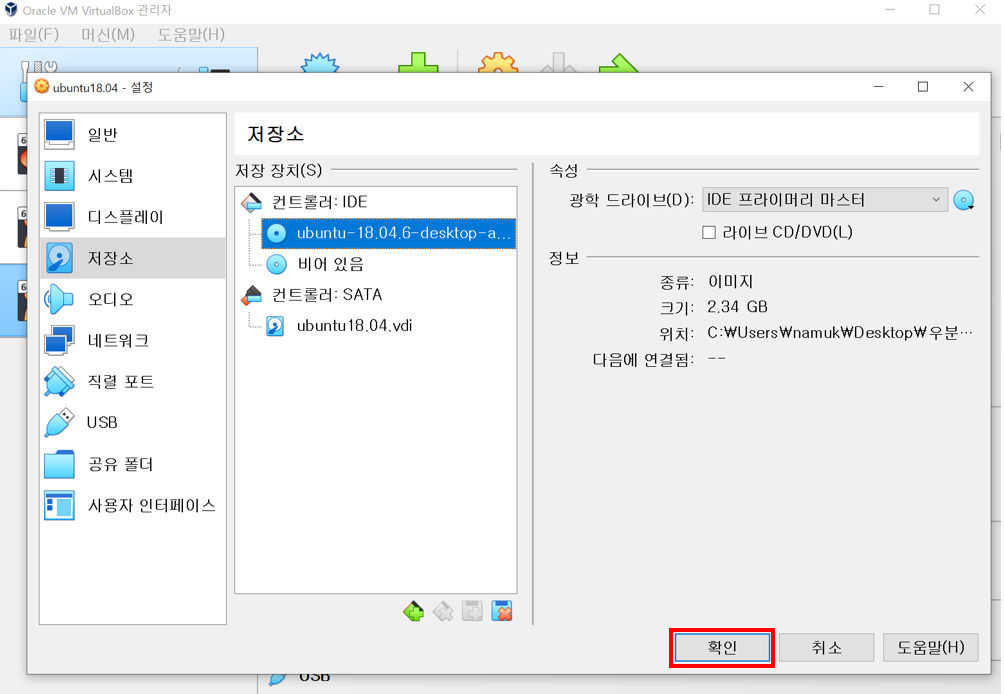
Task: Click the 확인 button
Action: [722, 648]
